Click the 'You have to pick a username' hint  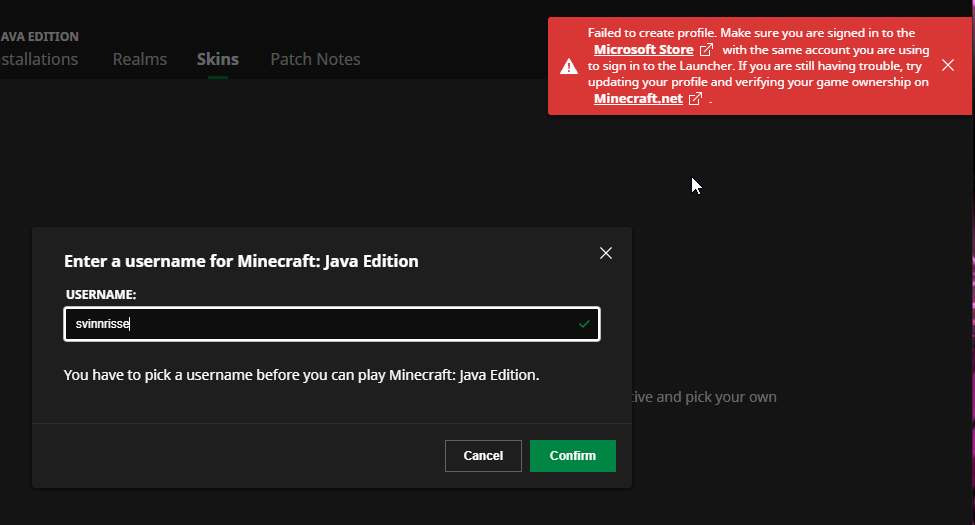[301, 375]
